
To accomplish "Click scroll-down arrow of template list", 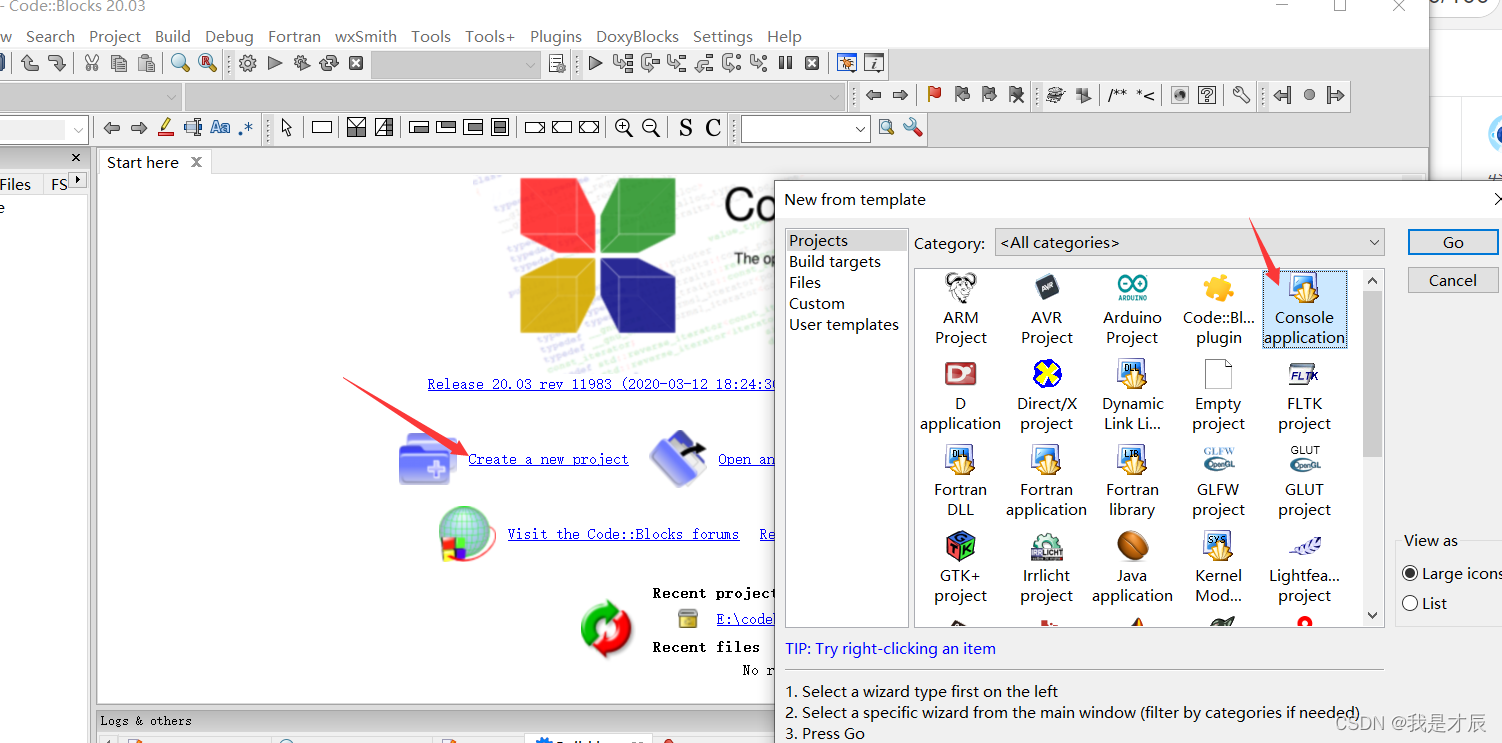I will click(x=1373, y=616).
